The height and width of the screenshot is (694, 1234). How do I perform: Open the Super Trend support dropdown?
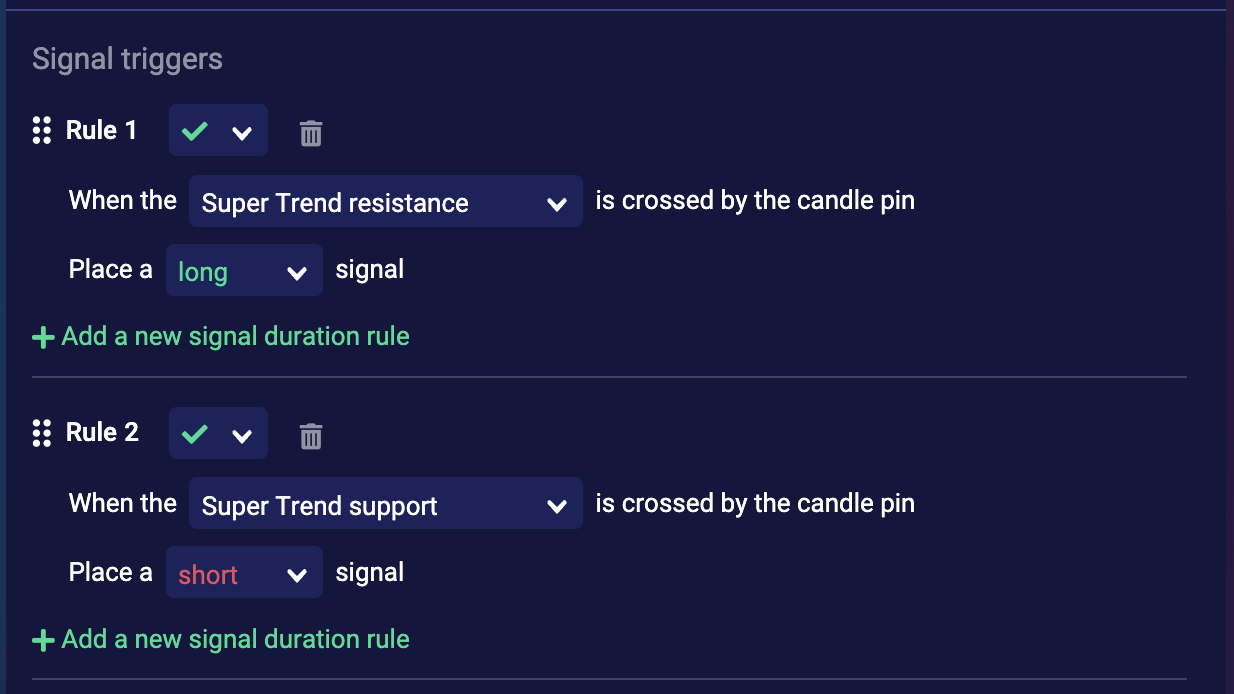point(385,505)
